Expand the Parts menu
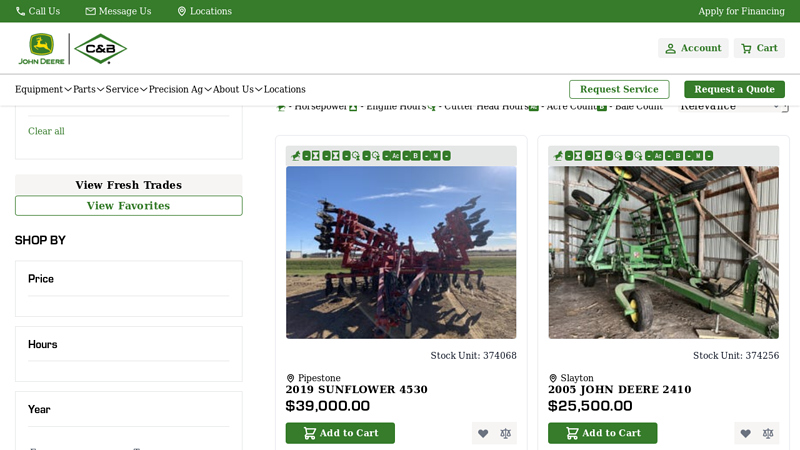 pyautogui.click(x=88, y=89)
